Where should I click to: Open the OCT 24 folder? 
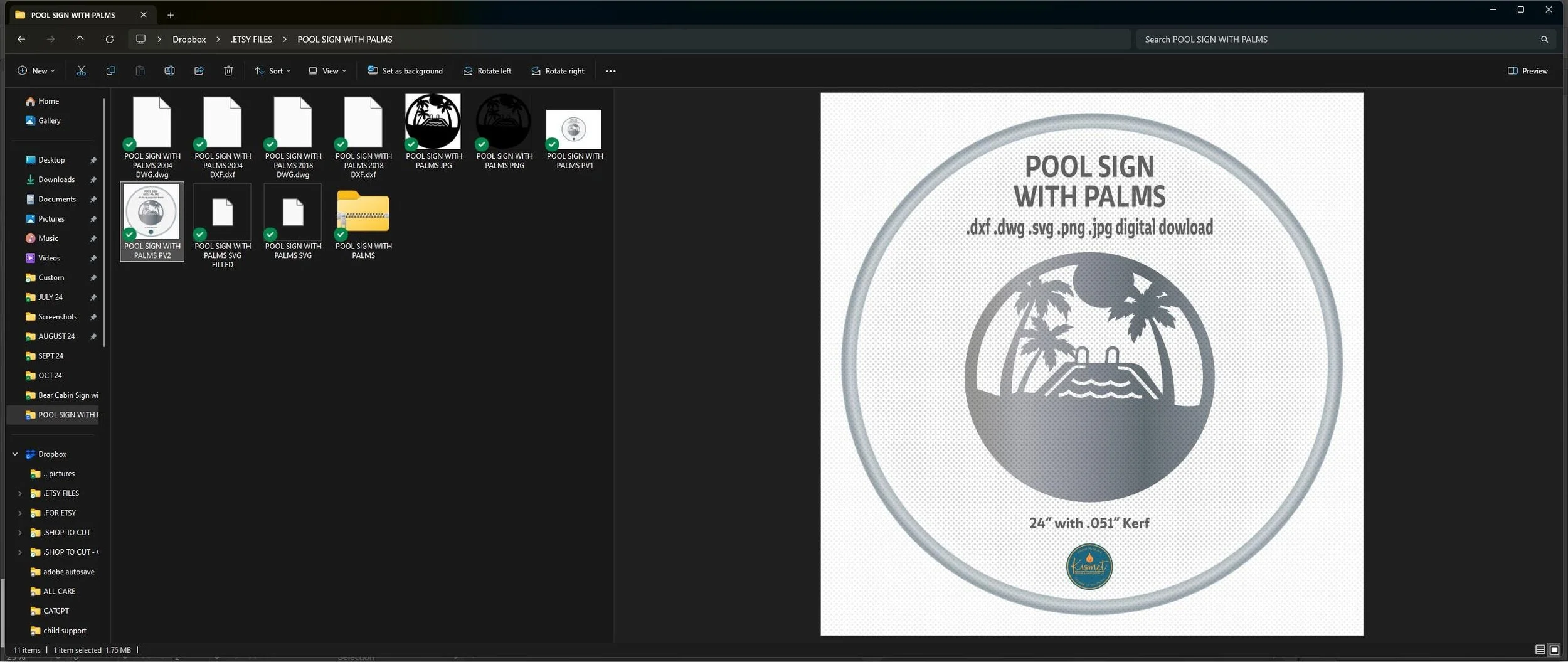pos(50,375)
